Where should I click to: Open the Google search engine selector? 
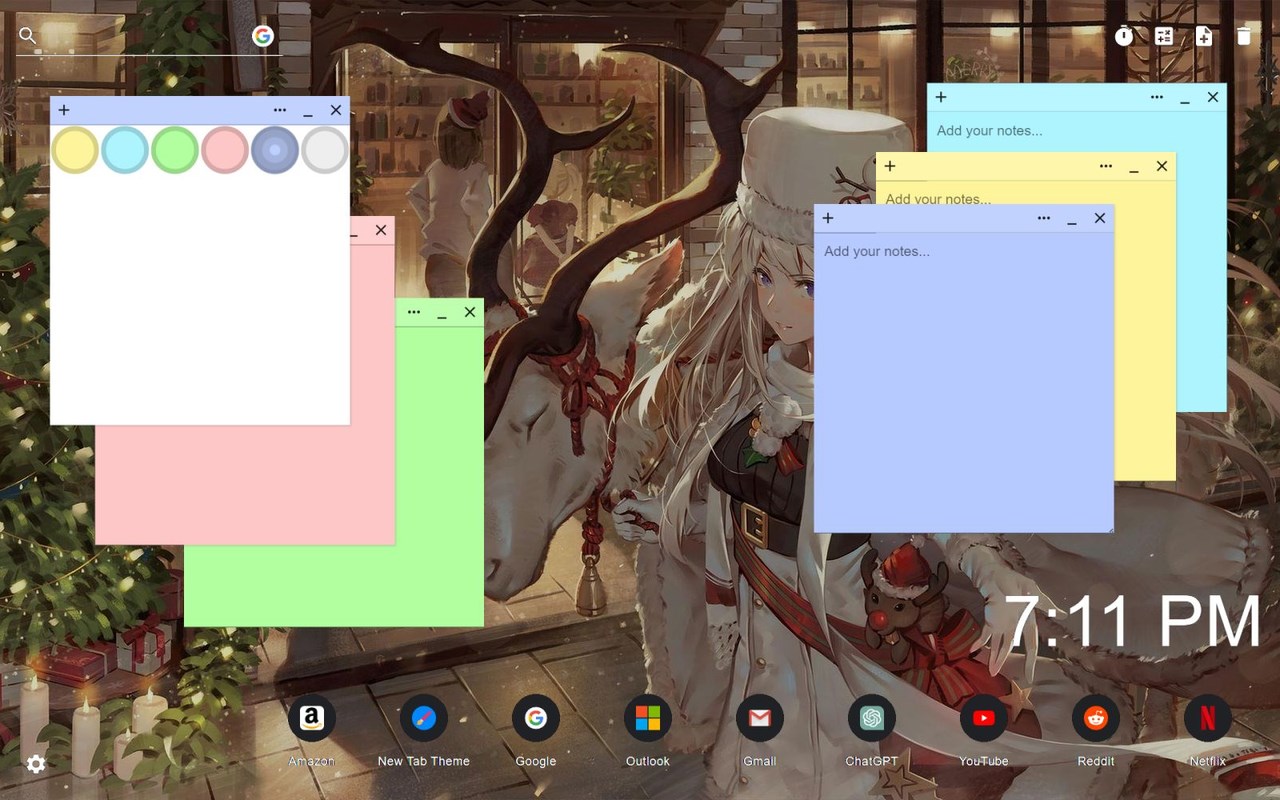click(x=263, y=36)
